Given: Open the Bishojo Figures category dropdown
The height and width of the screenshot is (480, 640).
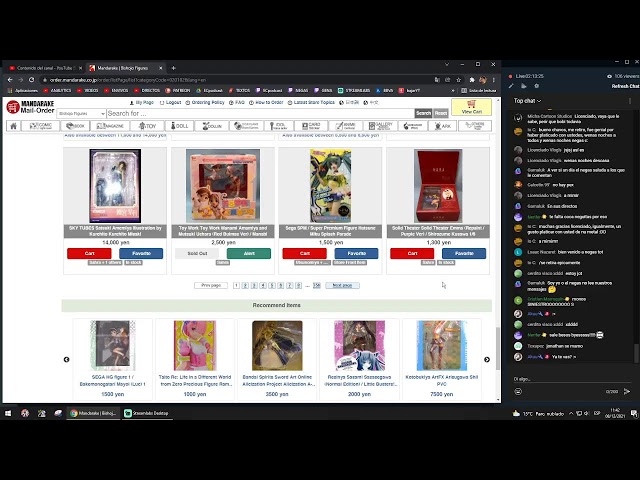Looking at the screenshot, I should coord(81,113).
